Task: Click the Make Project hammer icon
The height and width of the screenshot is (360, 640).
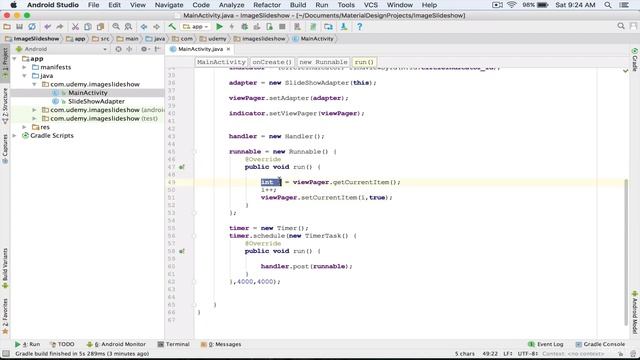Action: coord(172,27)
